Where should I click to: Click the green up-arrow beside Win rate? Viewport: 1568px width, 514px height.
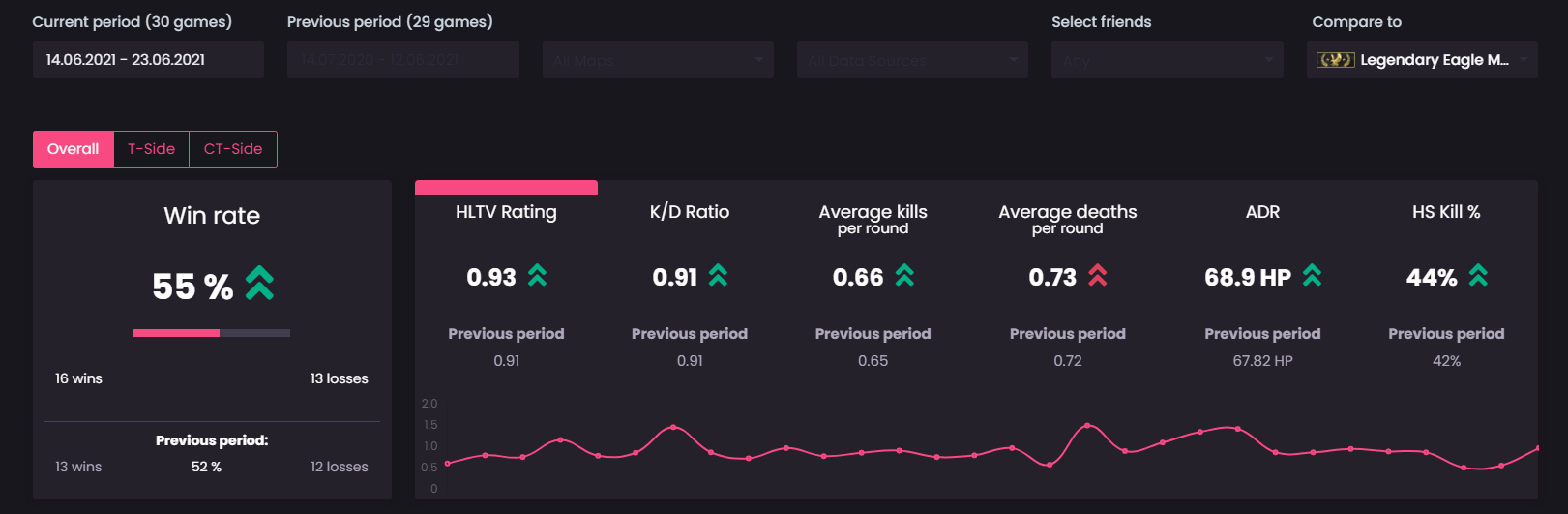tap(259, 283)
